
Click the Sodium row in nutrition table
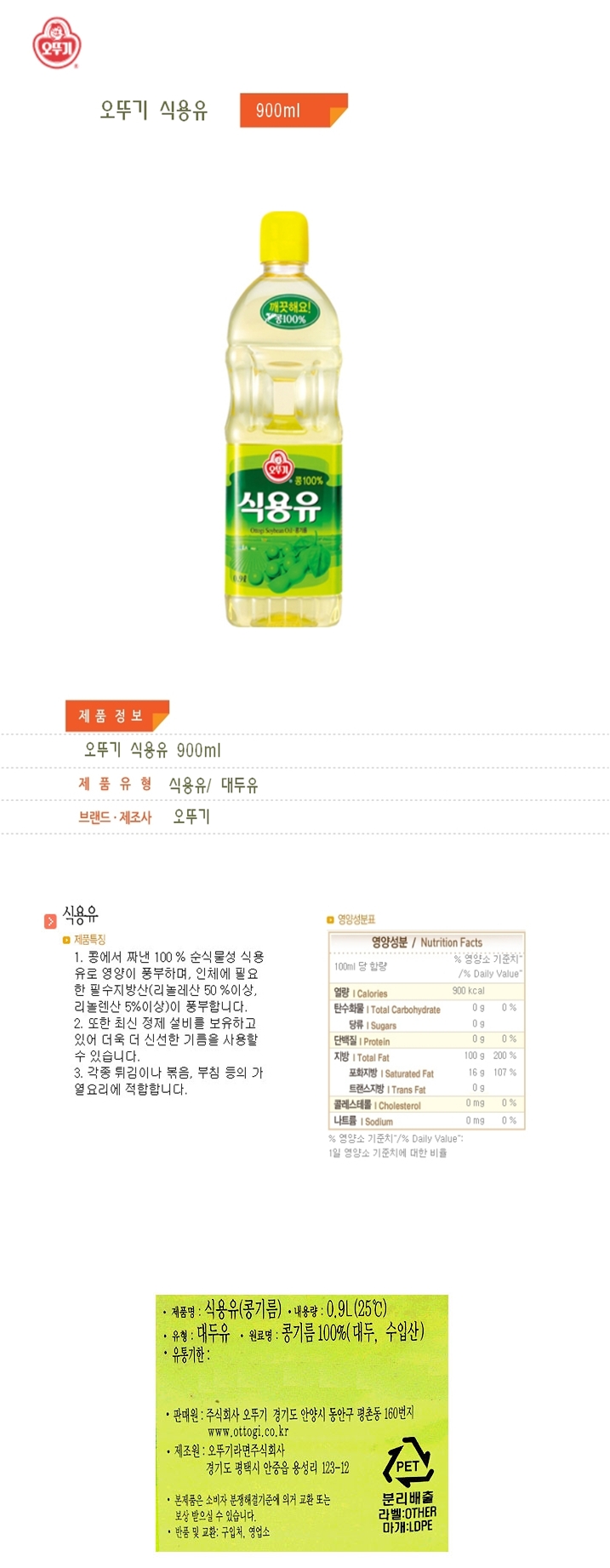tap(426, 1121)
